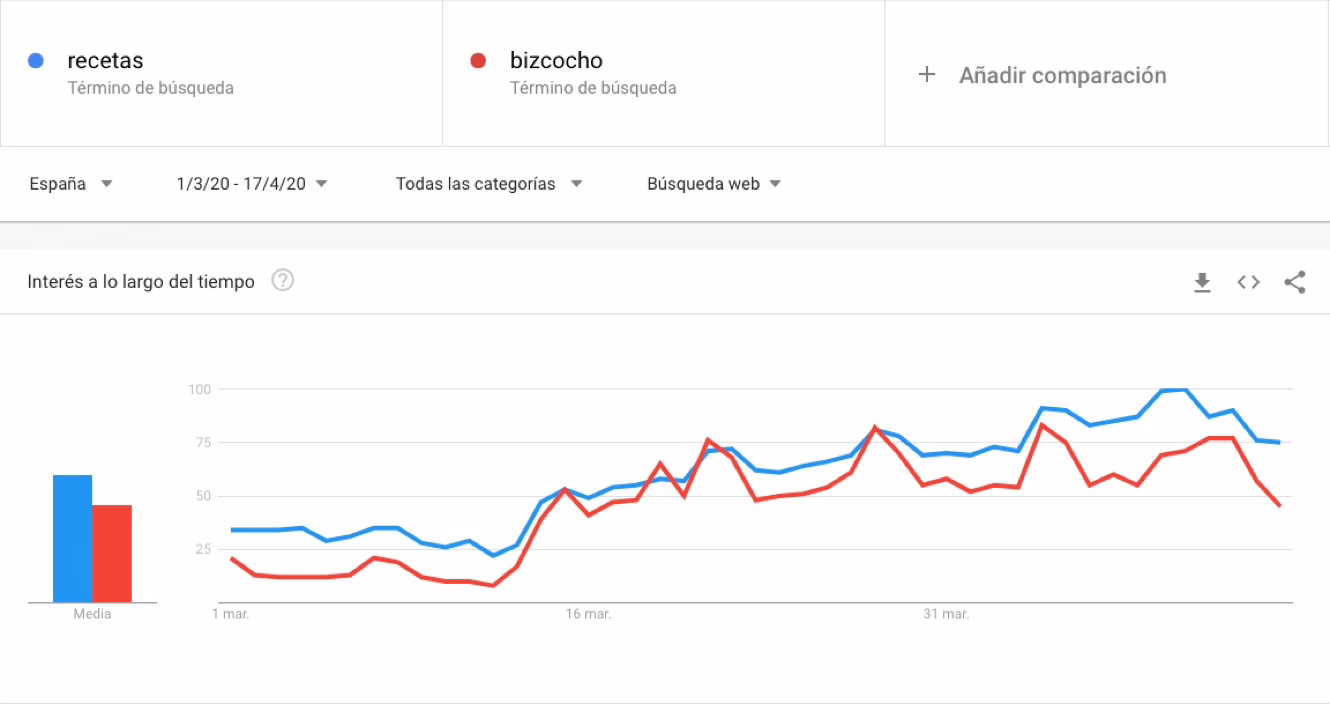Open help for Interés a lo largo del tiempo
Viewport: 1330px width, 704px height.
click(283, 281)
